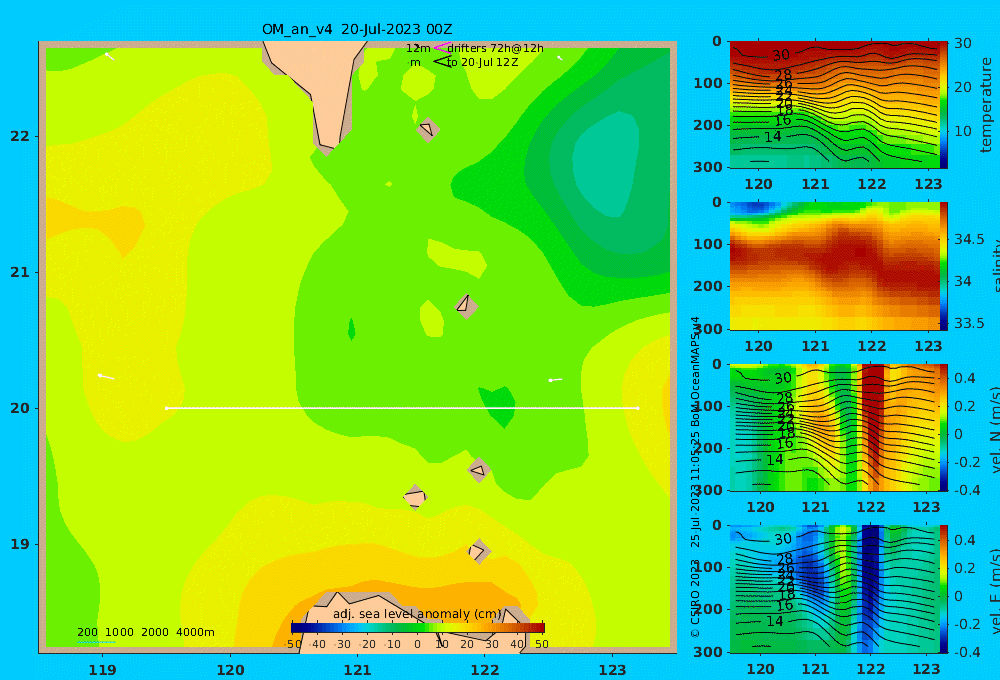Click the temperature colorbar beside the top section panel
This screenshot has width=1000, height=680.
click(944, 105)
